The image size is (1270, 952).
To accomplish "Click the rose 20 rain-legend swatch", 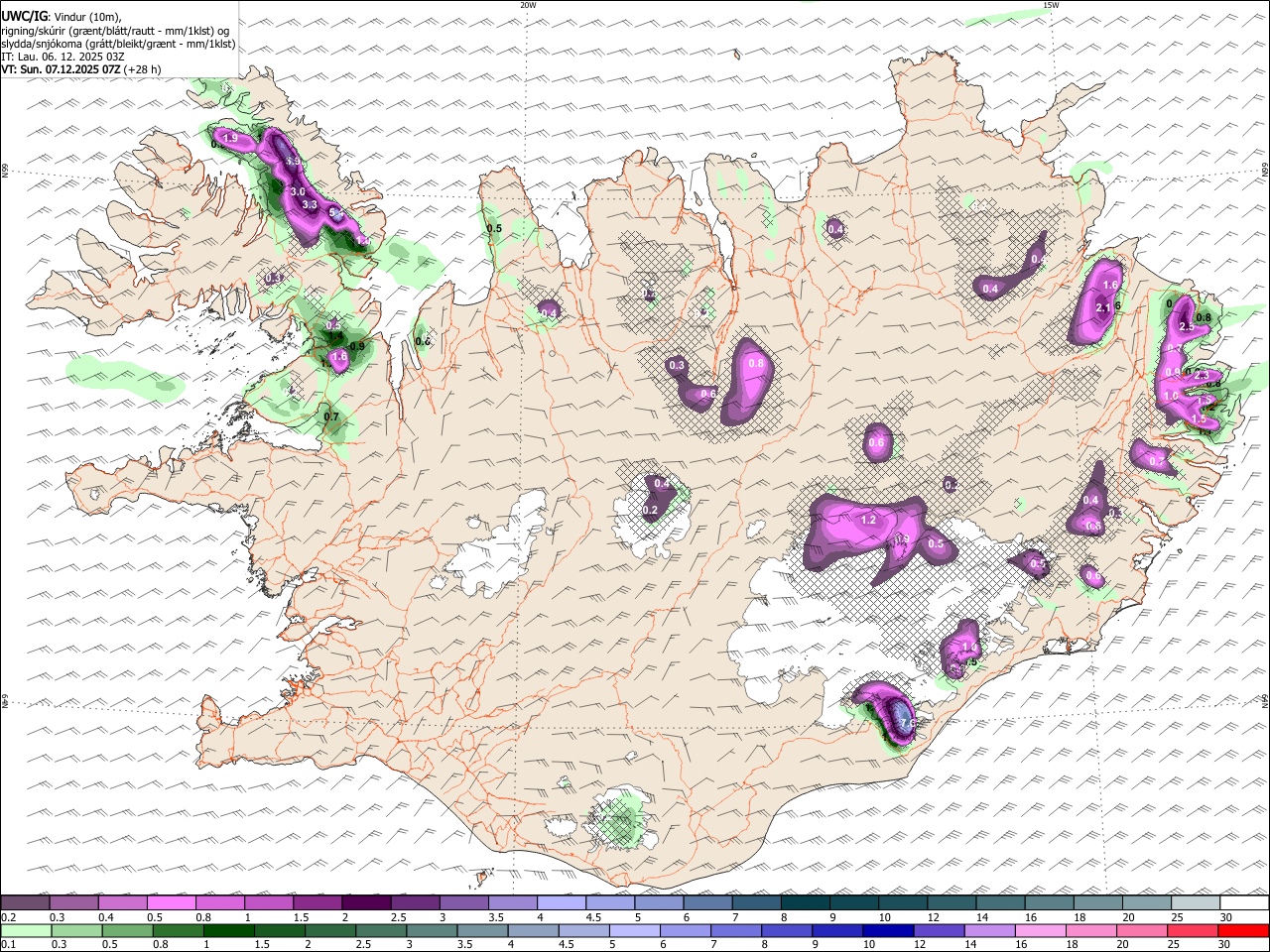I will [x=1141, y=930].
